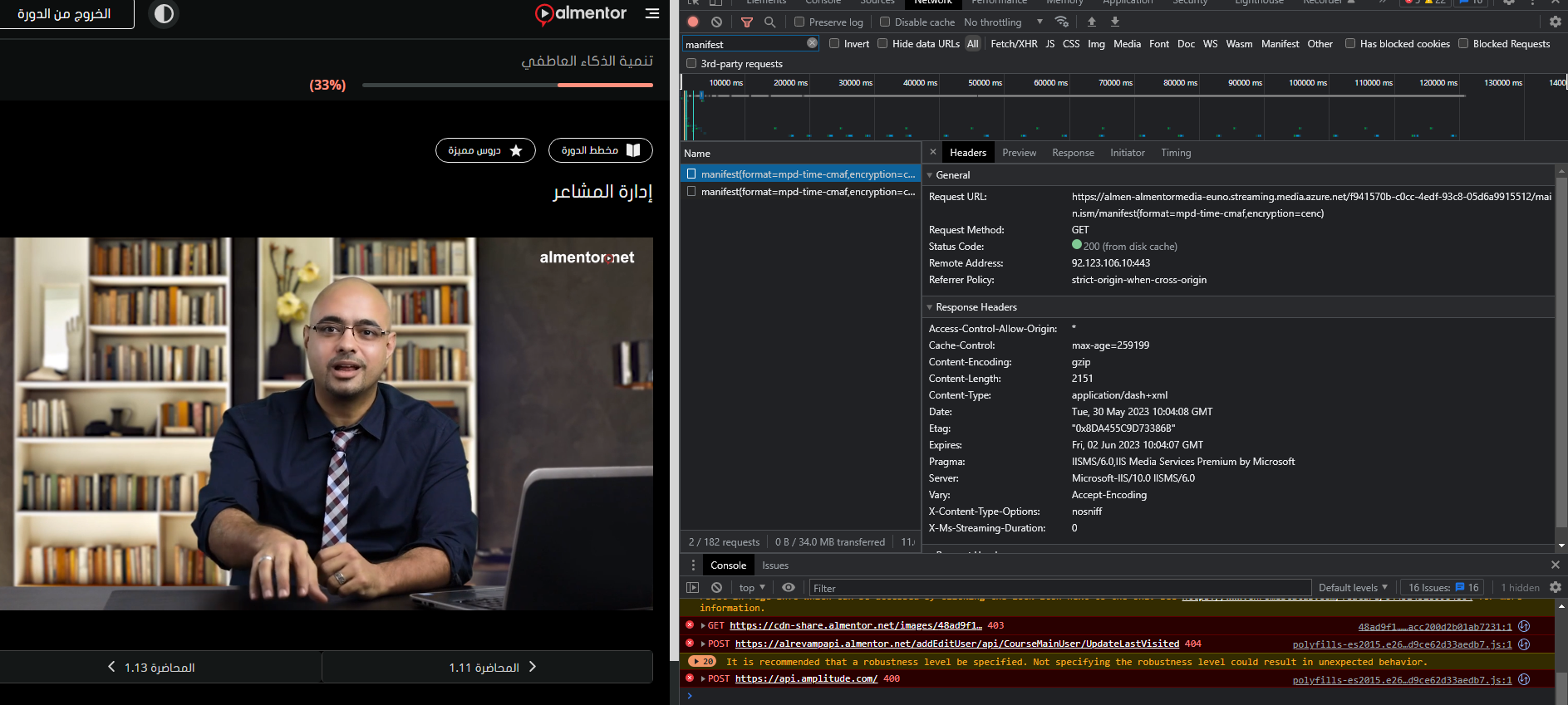Screen dimensions: 1568x705
Task: Stop recording network log
Action: pos(693,22)
